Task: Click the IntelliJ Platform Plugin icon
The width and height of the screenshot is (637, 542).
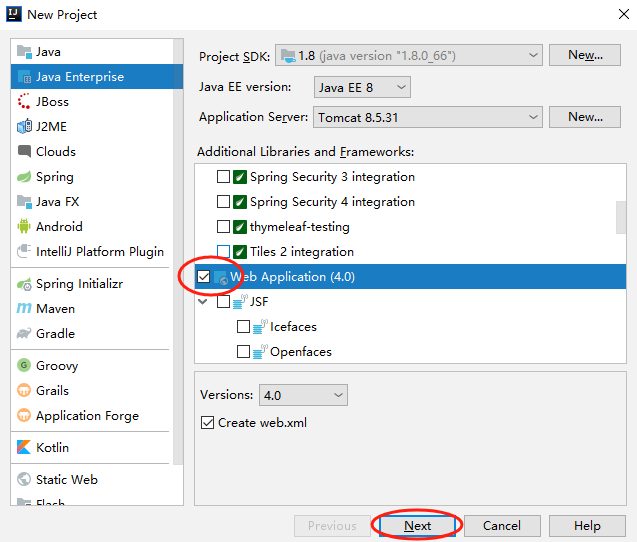Action: (x=24, y=251)
